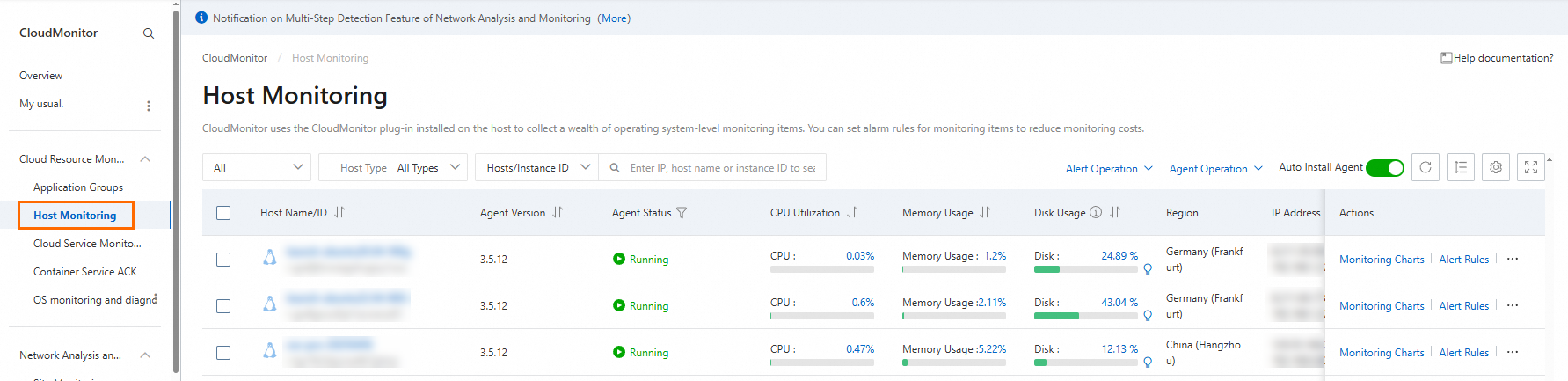Check the Hangzhou host row checkbox
1568x381 pixels.
click(223, 353)
